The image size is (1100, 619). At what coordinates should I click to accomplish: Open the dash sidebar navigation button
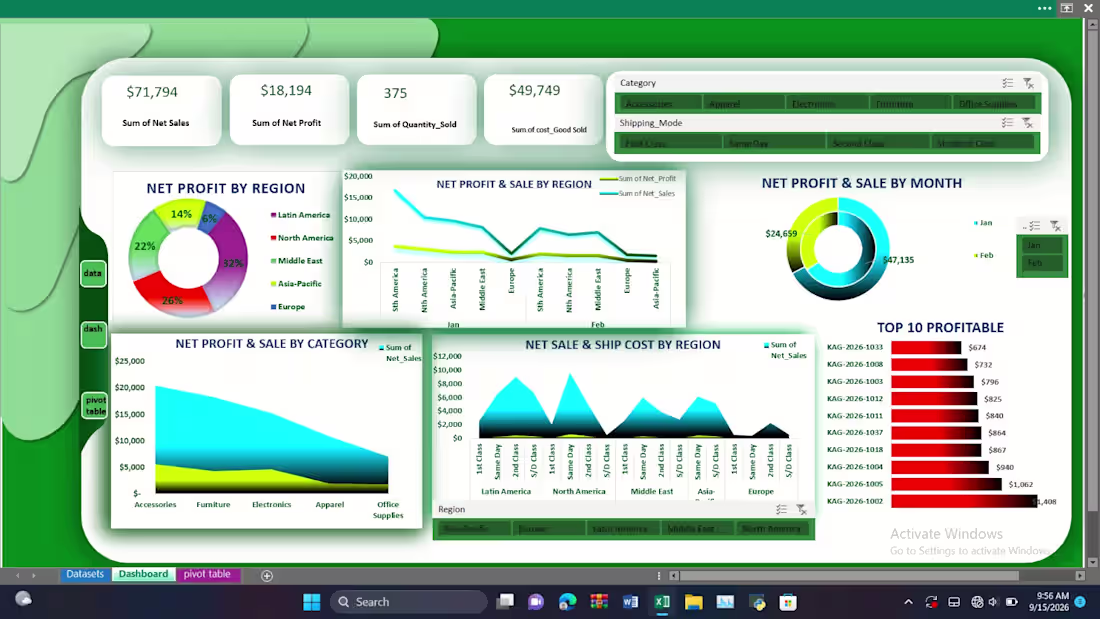pyautogui.click(x=93, y=335)
